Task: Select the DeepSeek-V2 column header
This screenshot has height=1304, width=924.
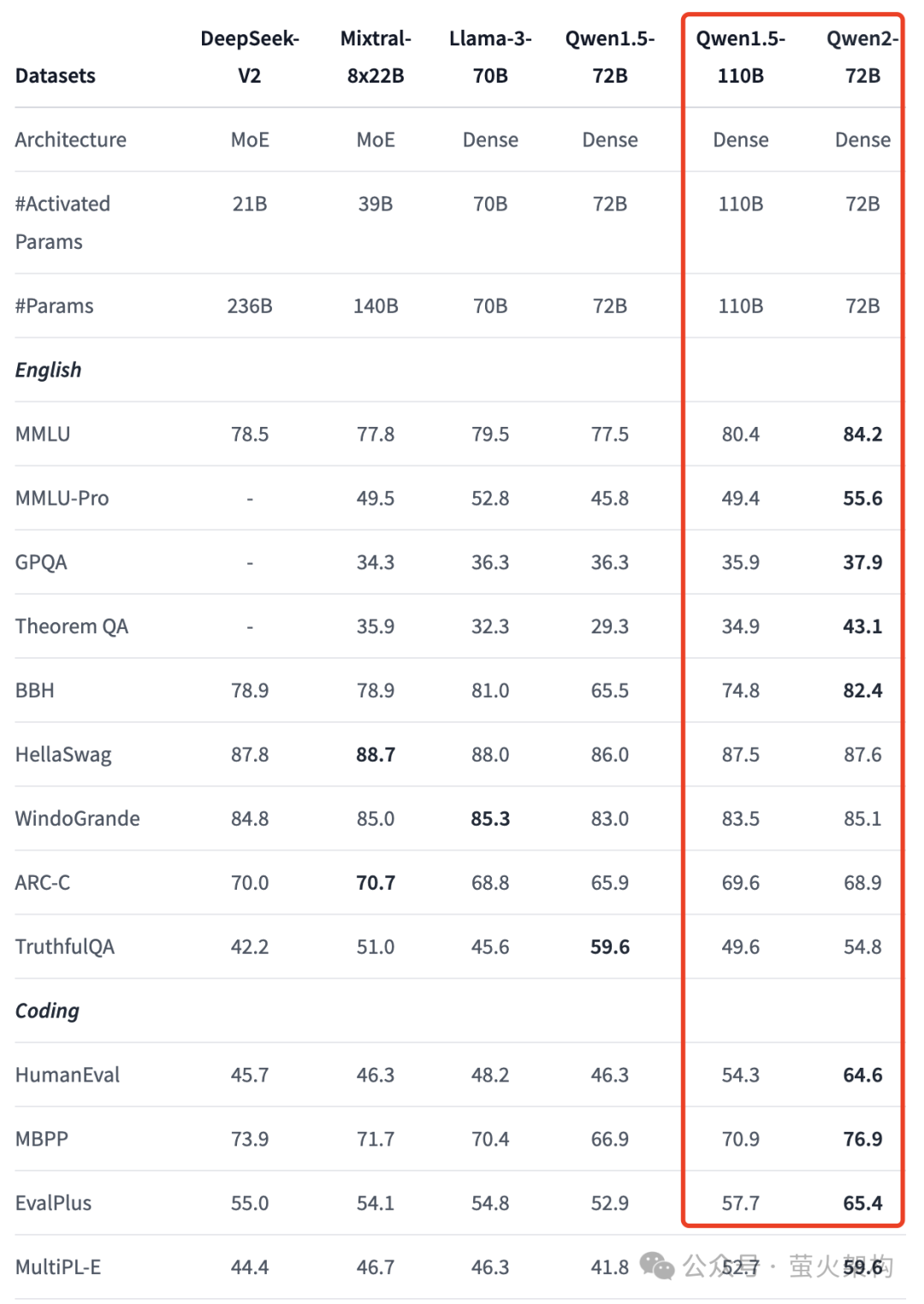Action: click(x=250, y=57)
